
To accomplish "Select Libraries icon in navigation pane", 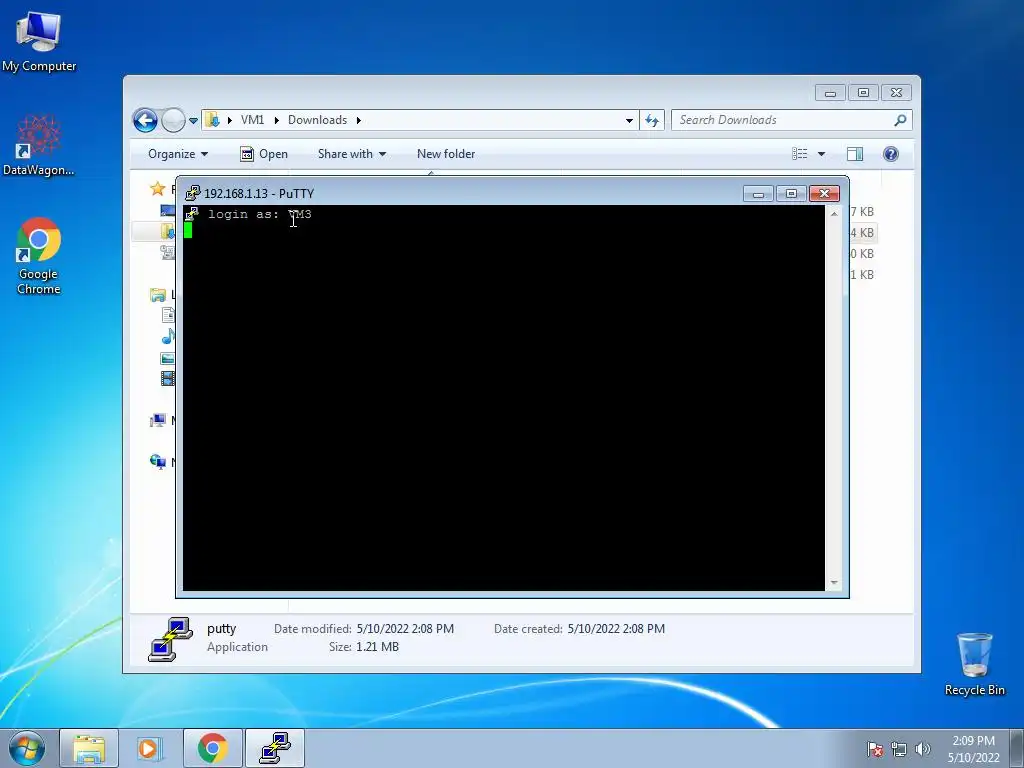I will tap(158, 295).
